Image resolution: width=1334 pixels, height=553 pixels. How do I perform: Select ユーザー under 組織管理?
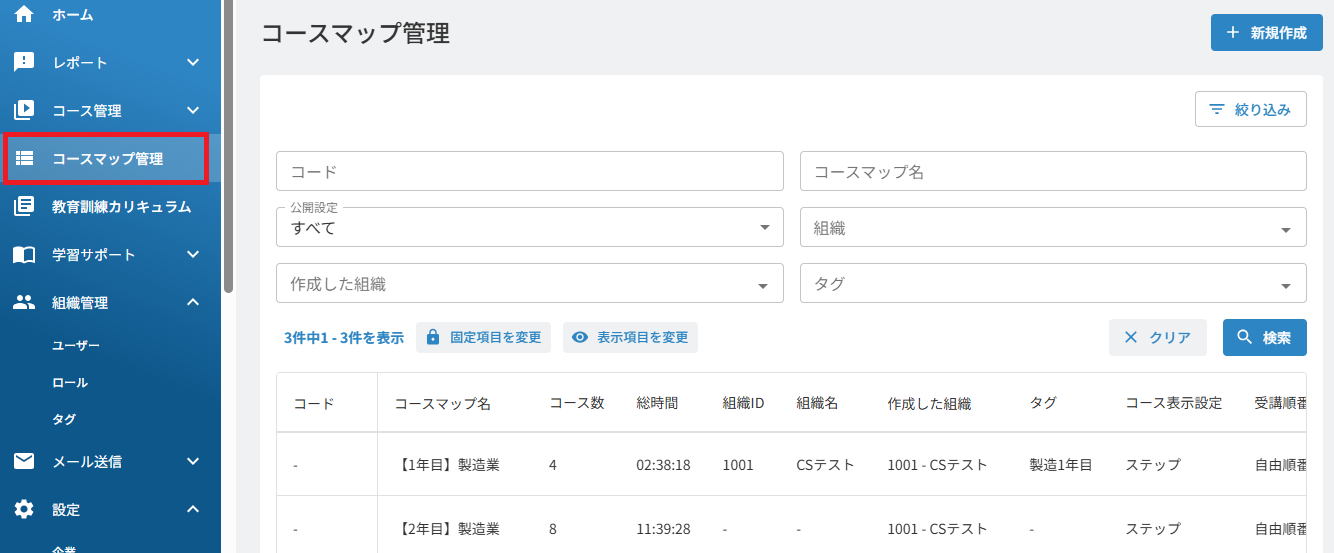(x=76, y=345)
